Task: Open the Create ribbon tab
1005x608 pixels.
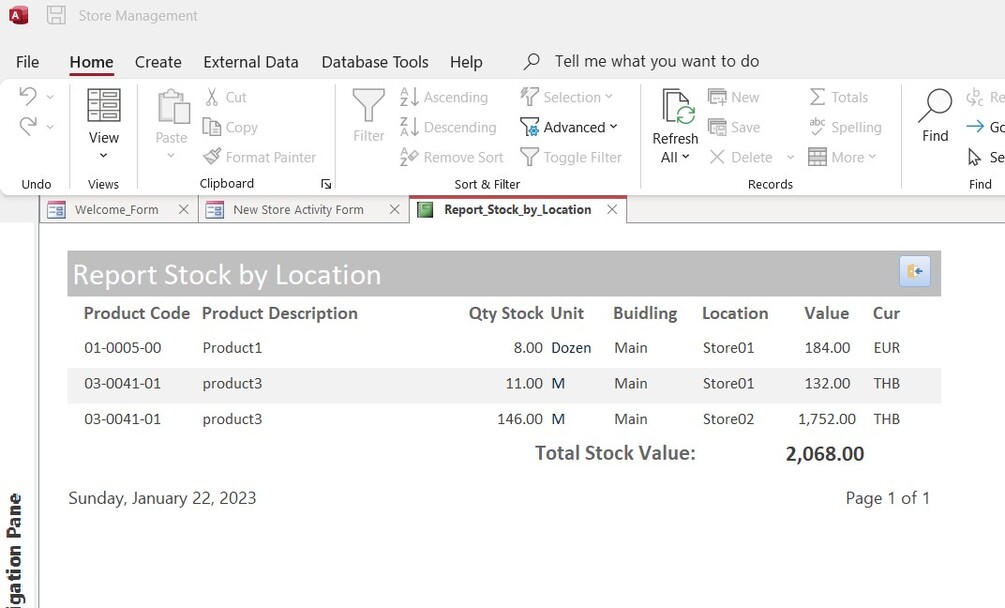Action: click(158, 62)
